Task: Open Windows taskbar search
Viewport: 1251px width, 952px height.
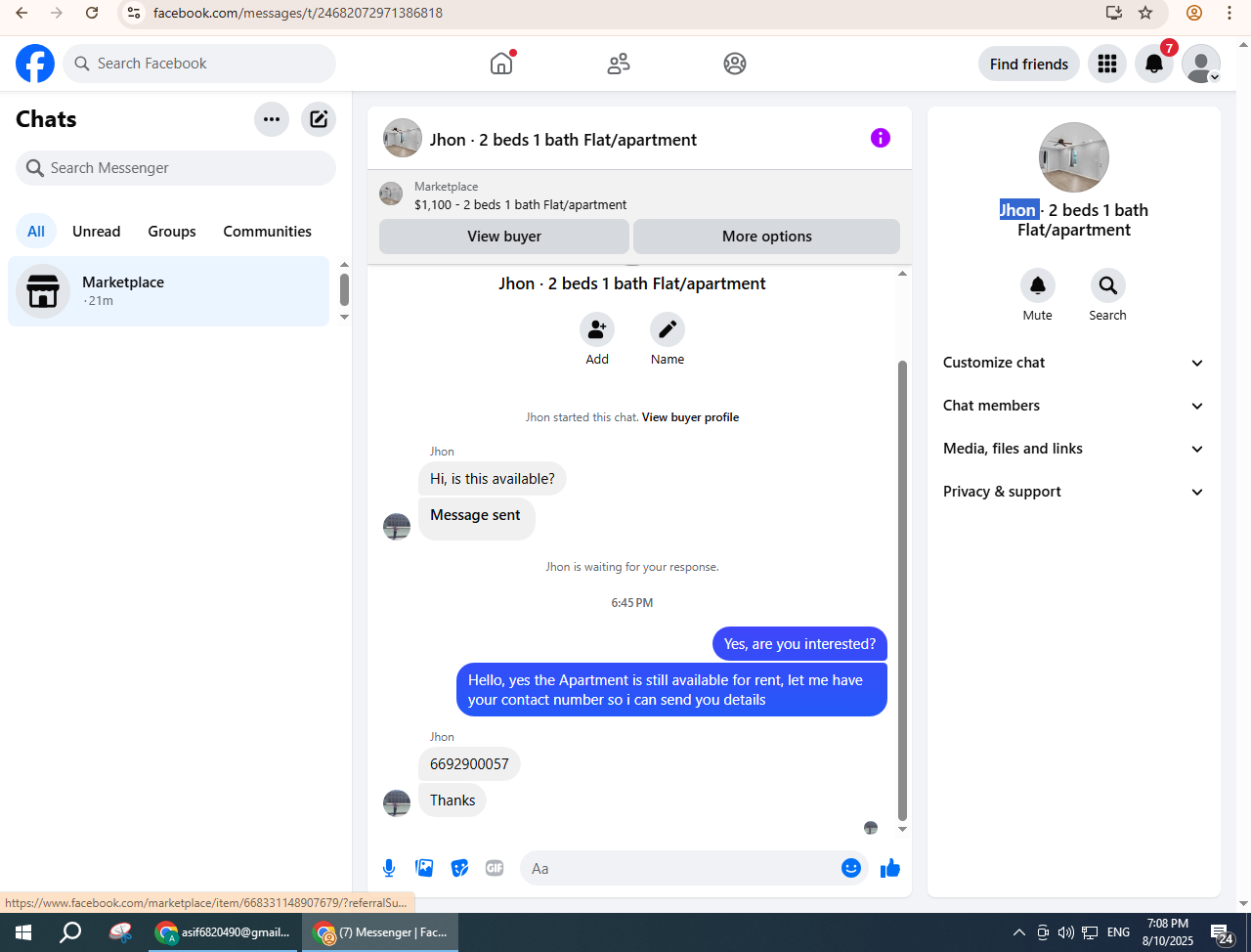Action: 70,932
